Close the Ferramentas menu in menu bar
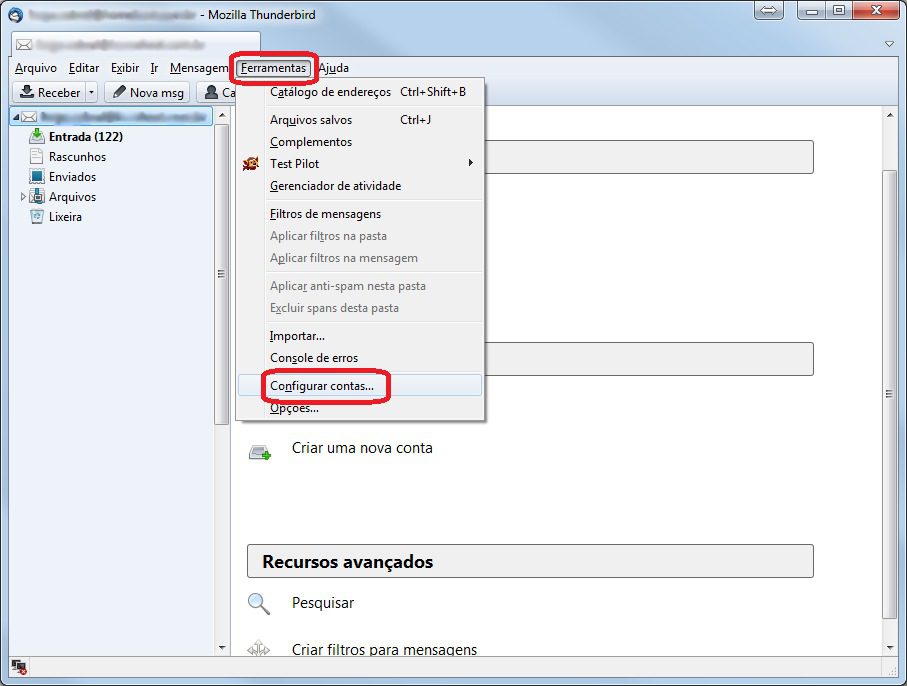 click(x=273, y=68)
